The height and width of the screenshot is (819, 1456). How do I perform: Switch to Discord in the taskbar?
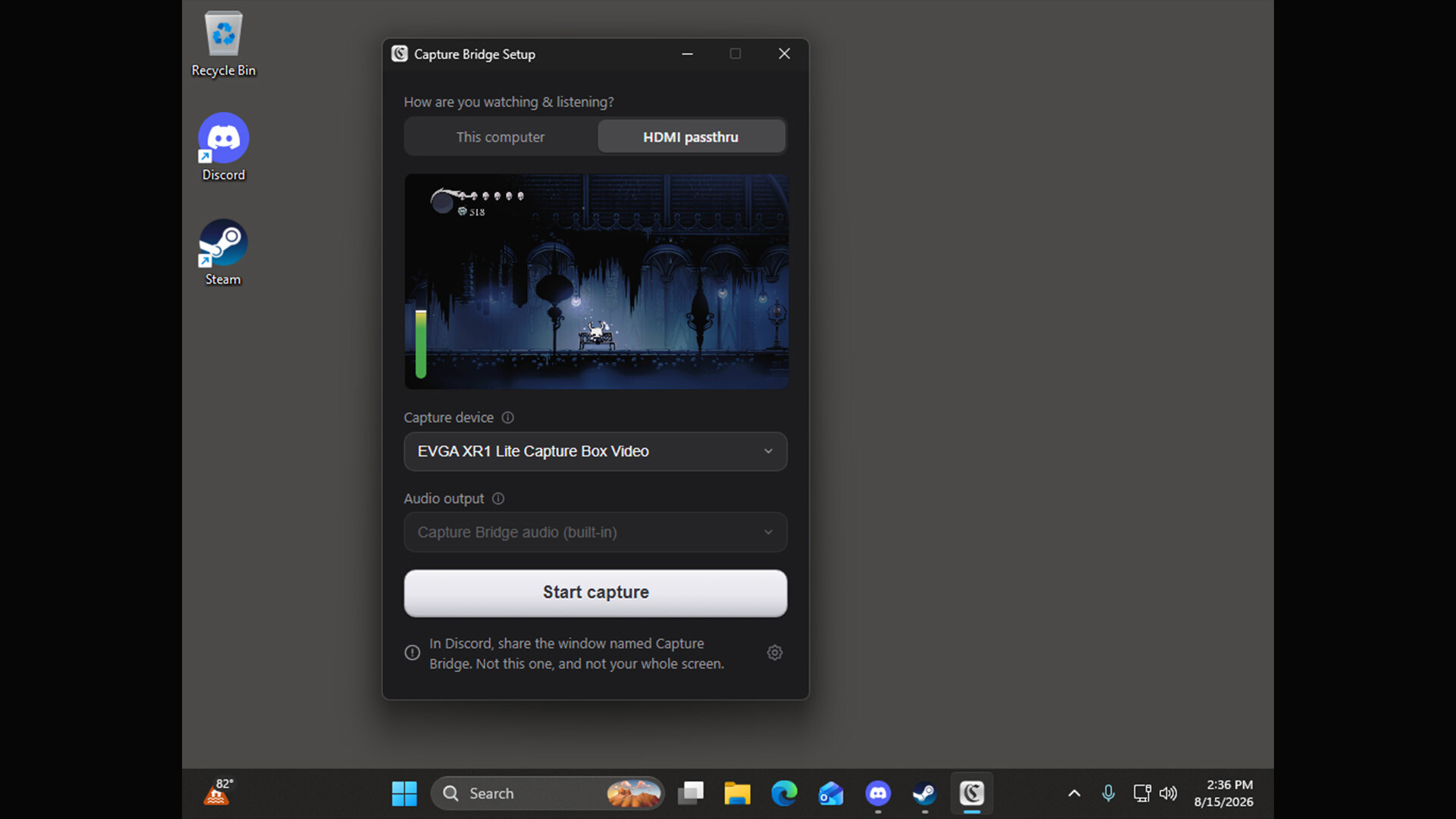pyautogui.click(x=878, y=793)
